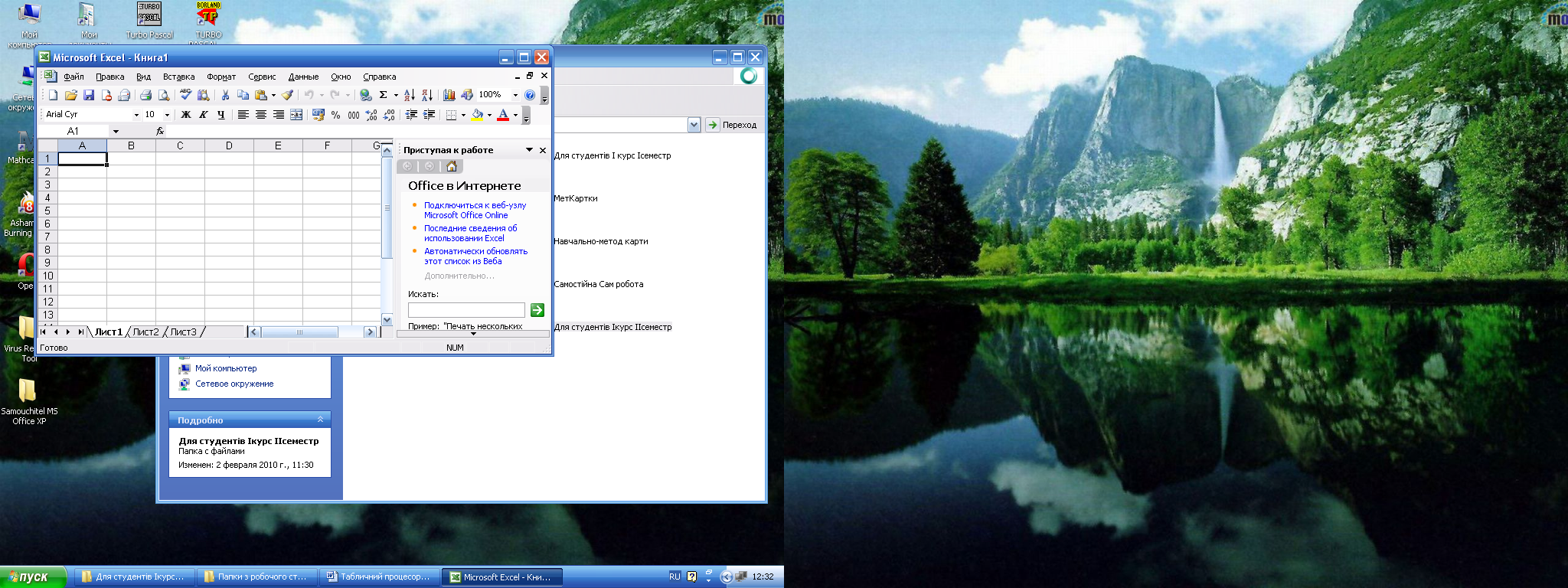The width and height of the screenshot is (1568, 588).
Task: Click the horizontal scrollbar thumb of the sheet
Action: pos(299,332)
